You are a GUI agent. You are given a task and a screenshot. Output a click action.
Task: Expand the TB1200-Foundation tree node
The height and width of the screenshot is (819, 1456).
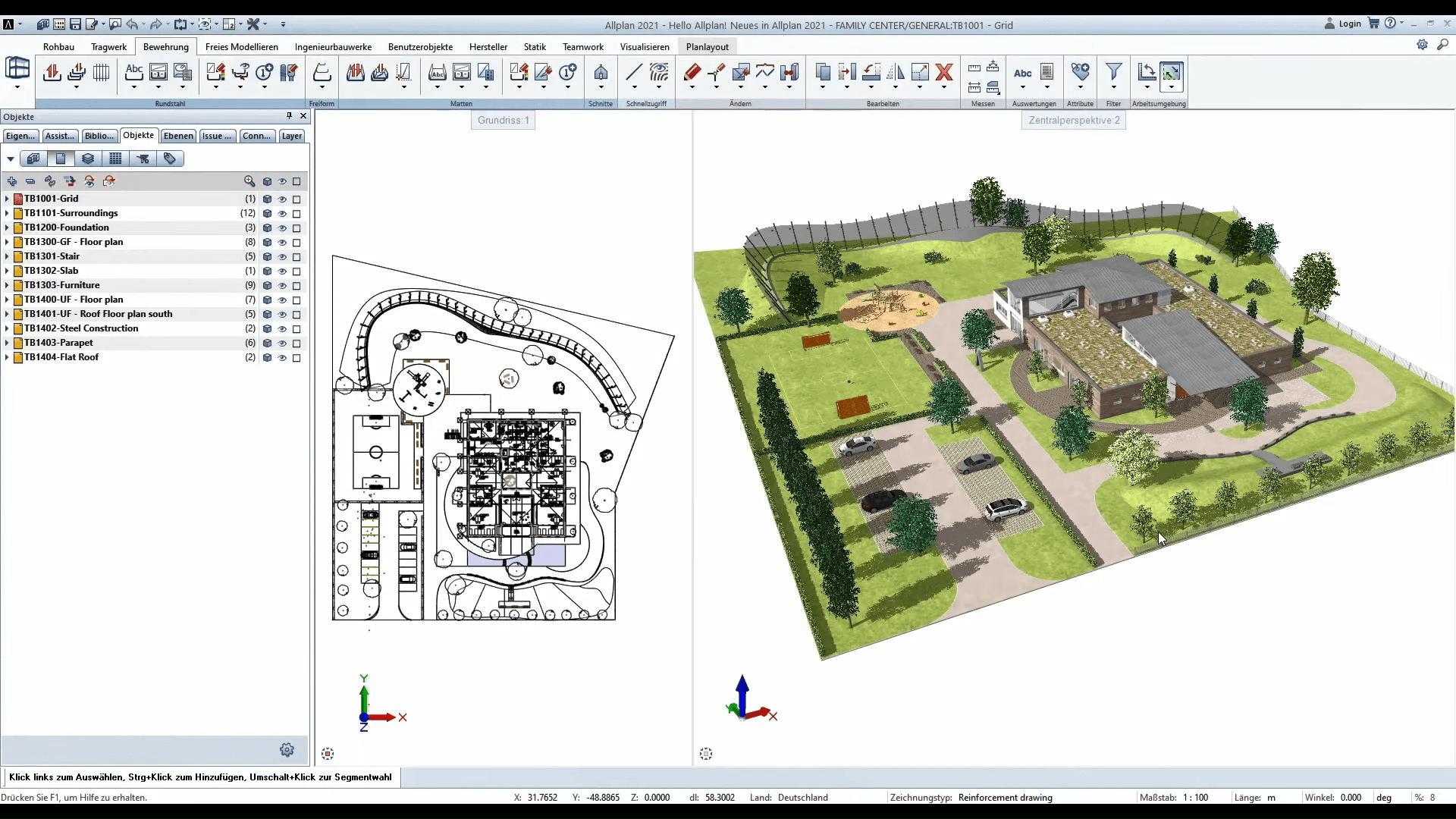point(7,227)
